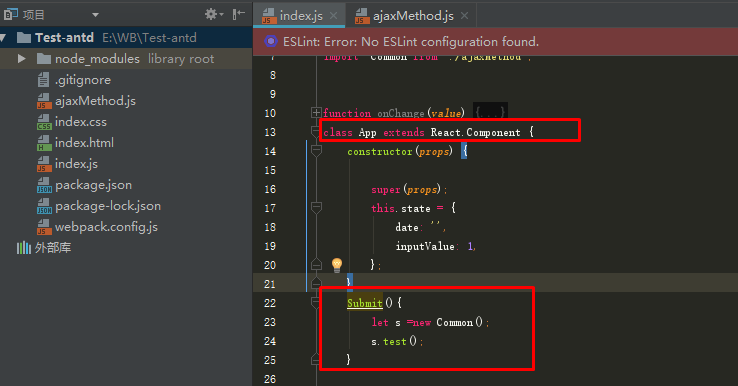This screenshot has width=738, height=386.
Task: Click on the constructor(props) text
Action: click(x=400, y=152)
